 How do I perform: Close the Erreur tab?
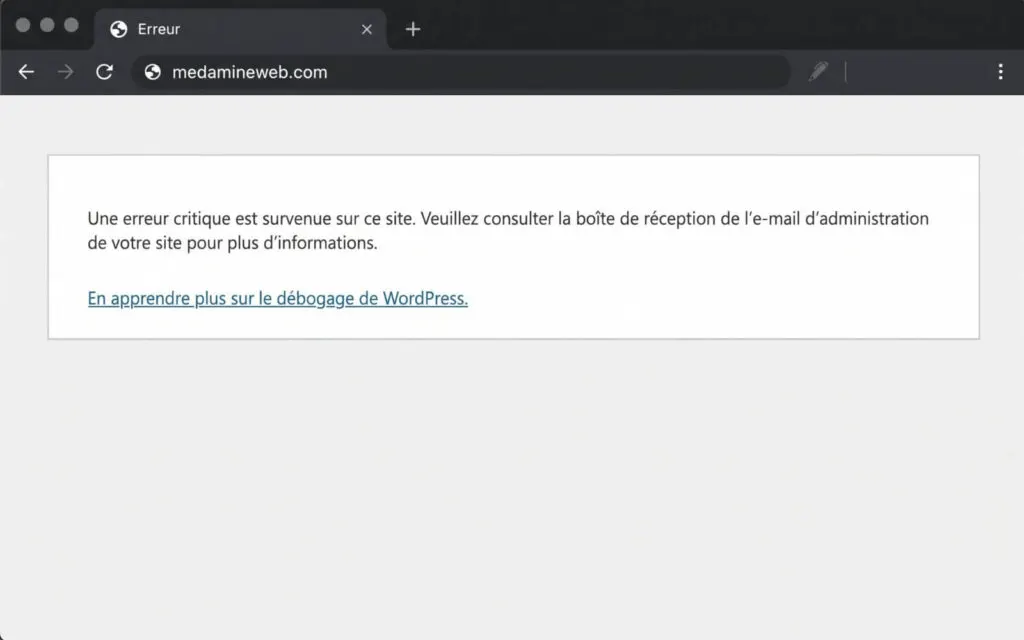pos(367,29)
